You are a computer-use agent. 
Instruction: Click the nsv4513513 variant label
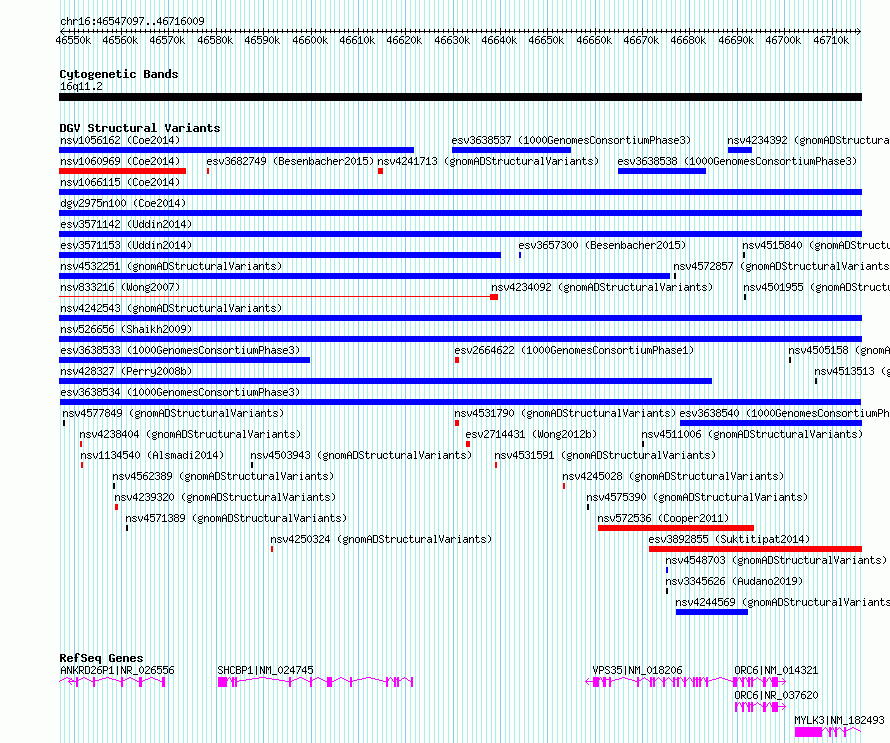pyautogui.click(x=851, y=371)
